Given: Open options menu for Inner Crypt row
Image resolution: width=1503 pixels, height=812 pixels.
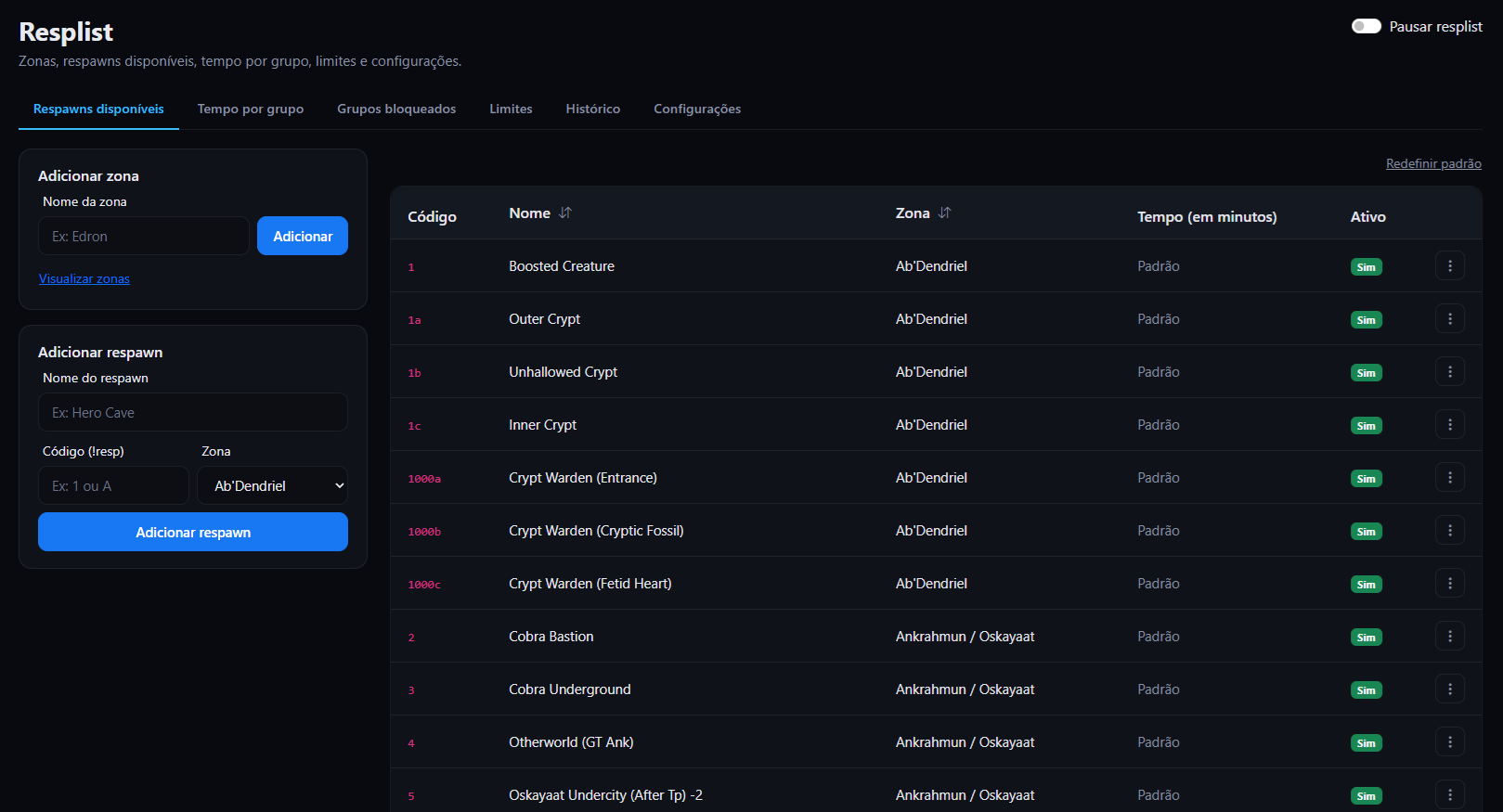Looking at the screenshot, I should click(x=1449, y=425).
